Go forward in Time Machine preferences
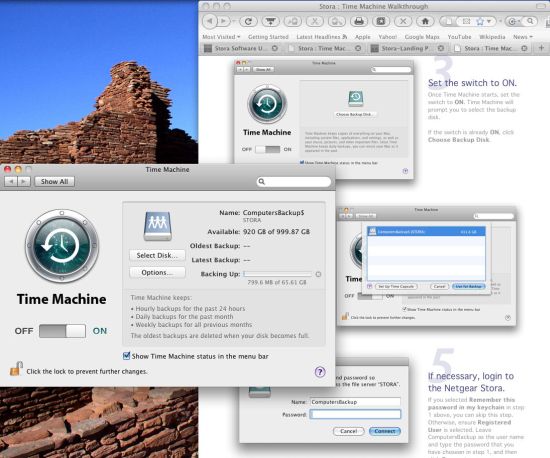This screenshot has width=550, height=458. (24, 181)
